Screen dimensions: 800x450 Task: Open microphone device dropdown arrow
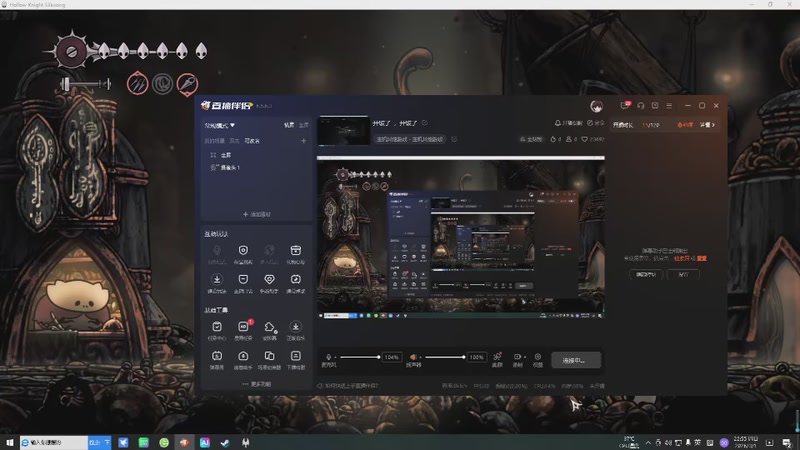[x=335, y=357]
